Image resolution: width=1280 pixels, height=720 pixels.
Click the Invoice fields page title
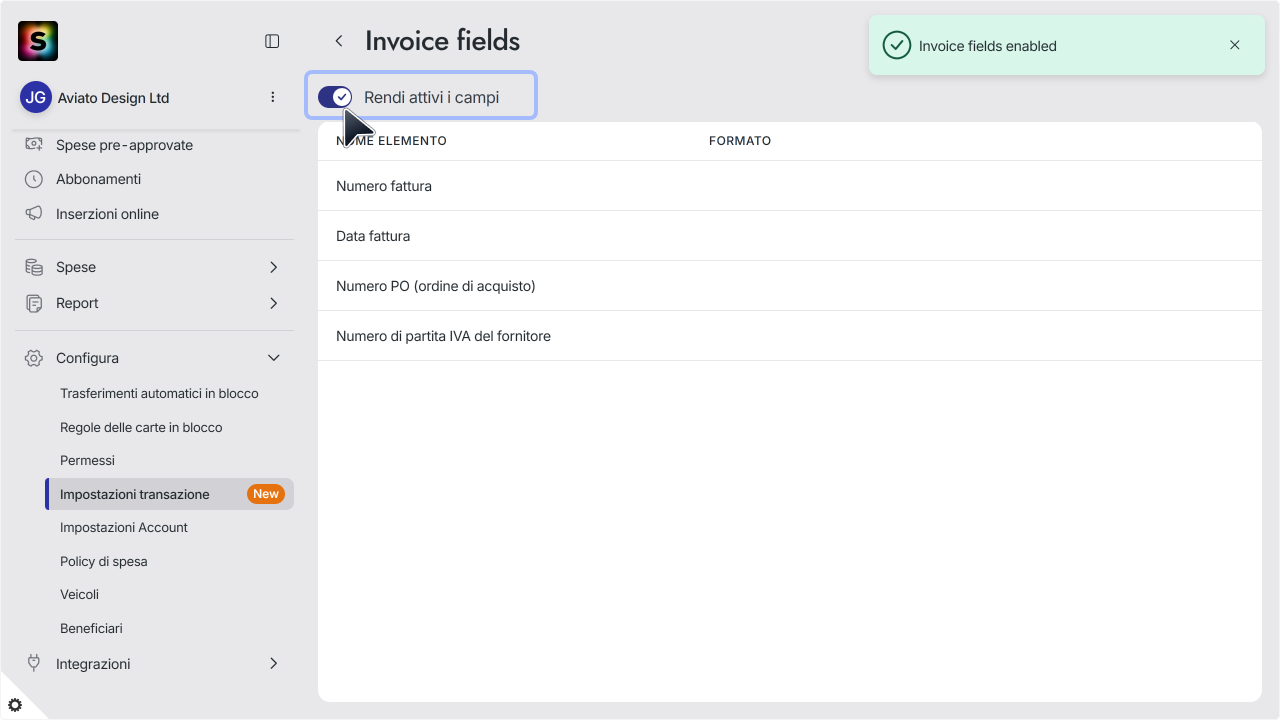pyautogui.click(x=442, y=41)
